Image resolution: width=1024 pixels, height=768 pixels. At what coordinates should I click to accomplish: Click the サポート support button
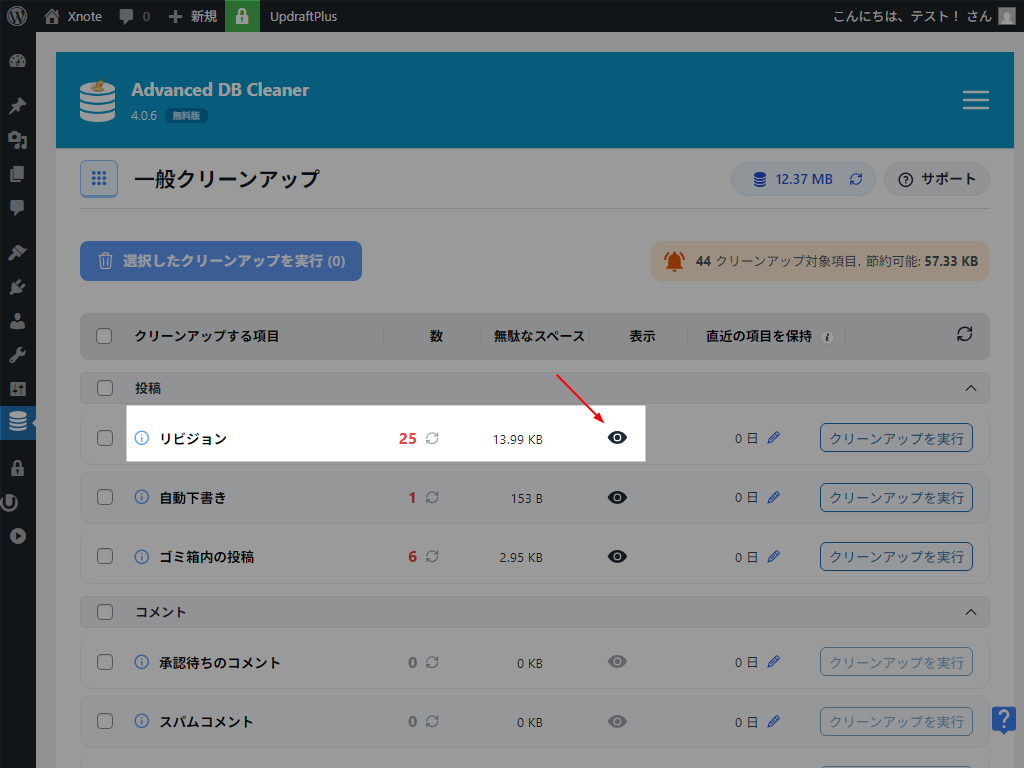[x=936, y=178]
